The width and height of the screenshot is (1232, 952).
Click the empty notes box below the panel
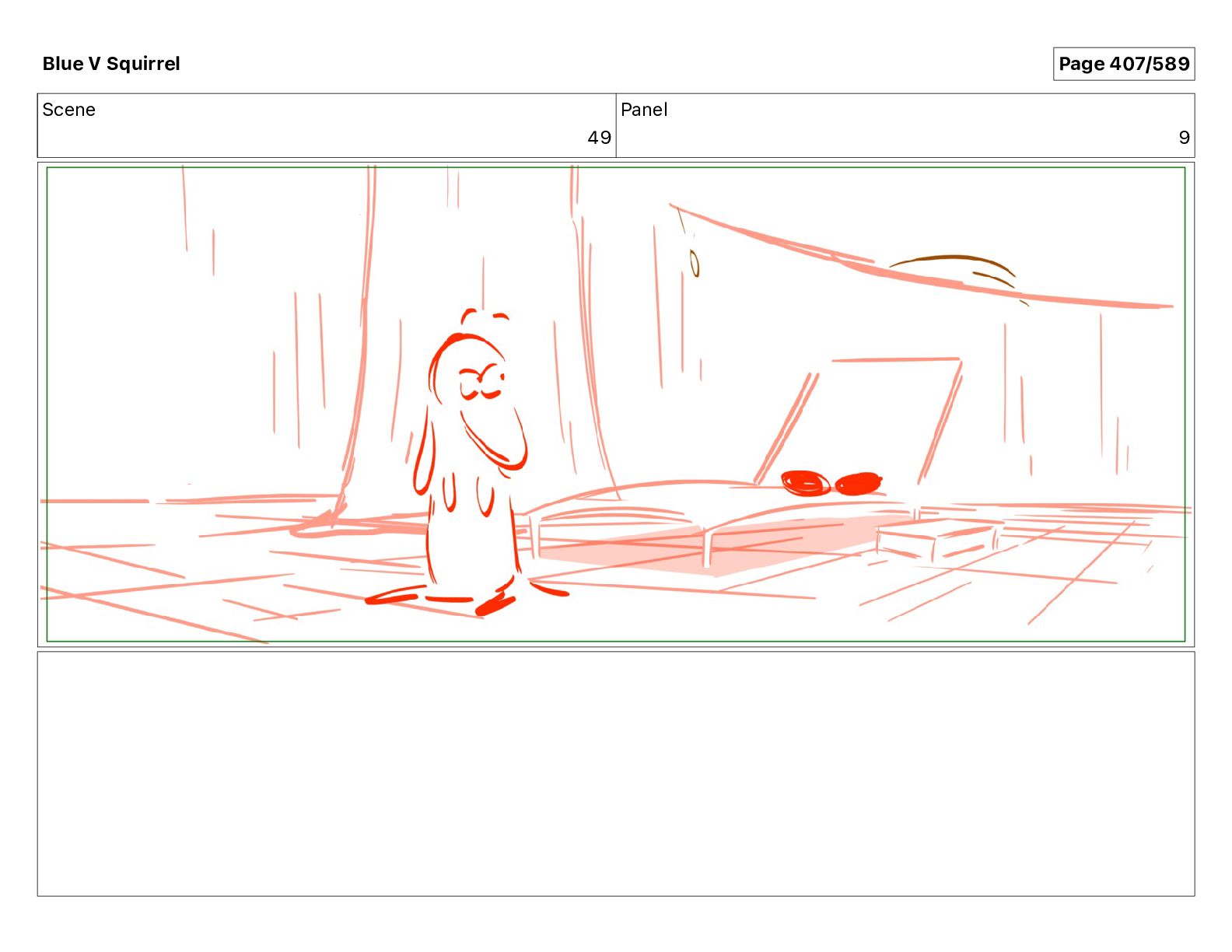tap(616, 774)
